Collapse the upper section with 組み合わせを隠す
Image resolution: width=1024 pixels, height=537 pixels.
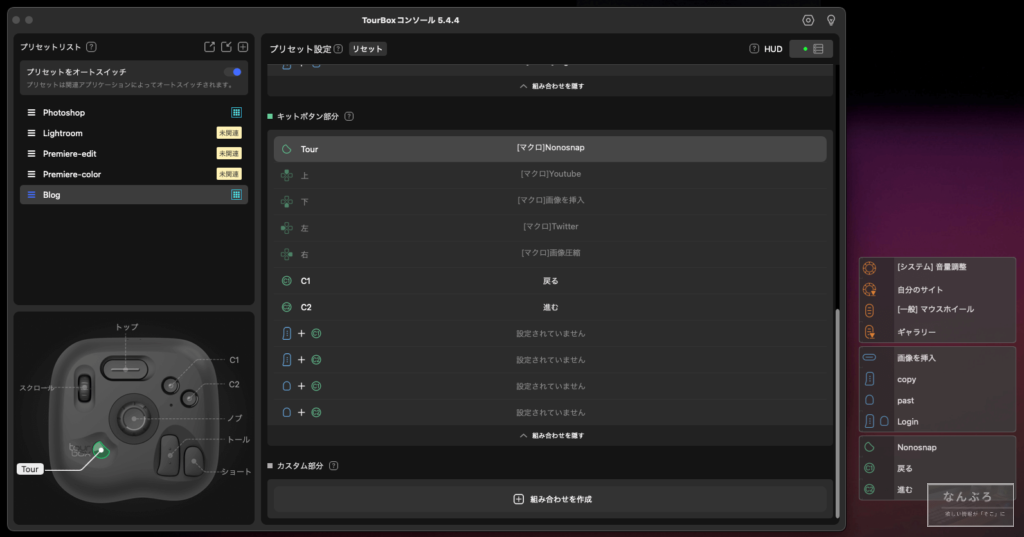(x=552, y=86)
